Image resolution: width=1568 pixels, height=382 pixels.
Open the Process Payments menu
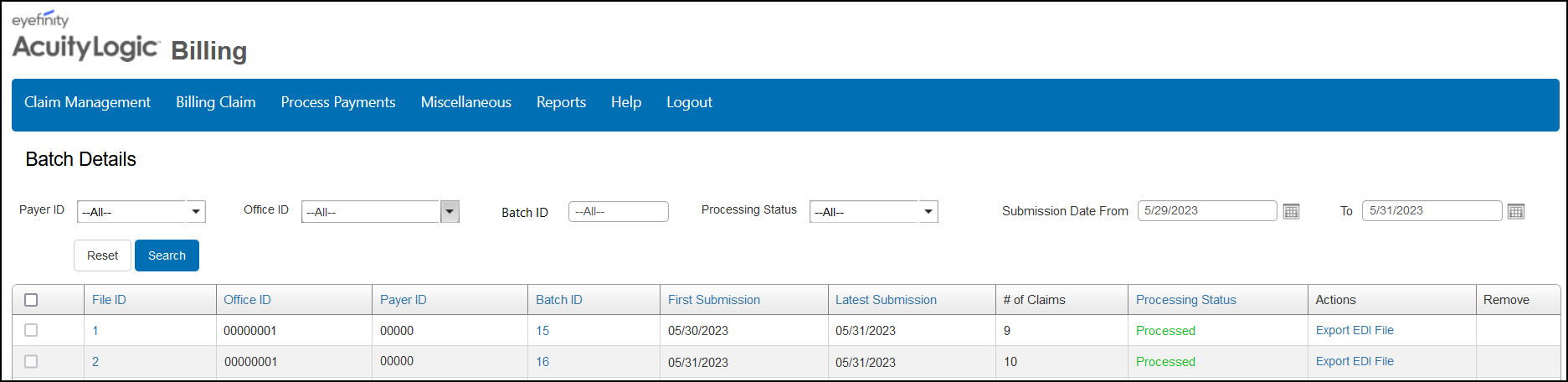(338, 102)
